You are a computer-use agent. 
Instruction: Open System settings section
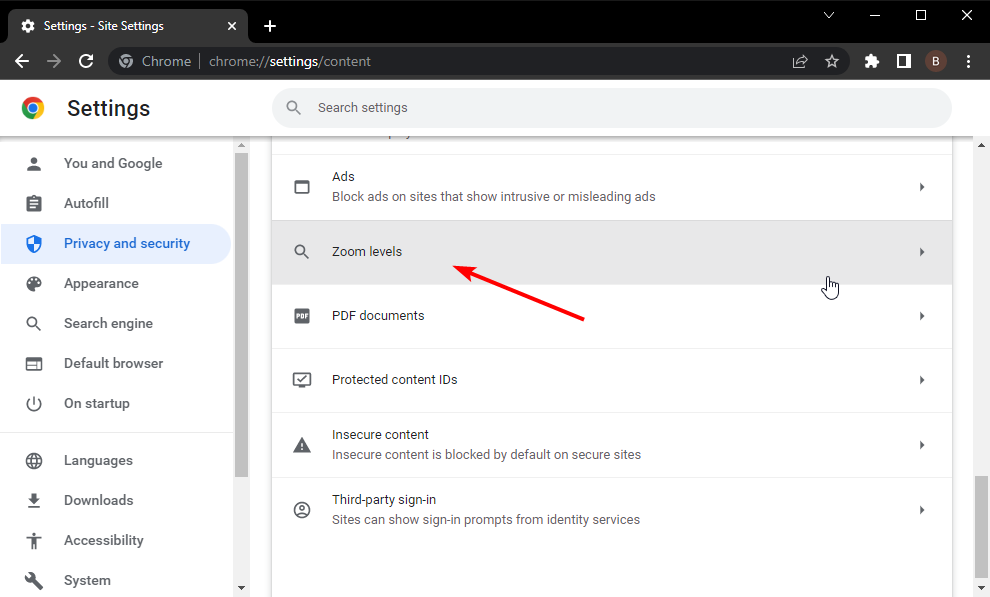[x=116, y=581]
